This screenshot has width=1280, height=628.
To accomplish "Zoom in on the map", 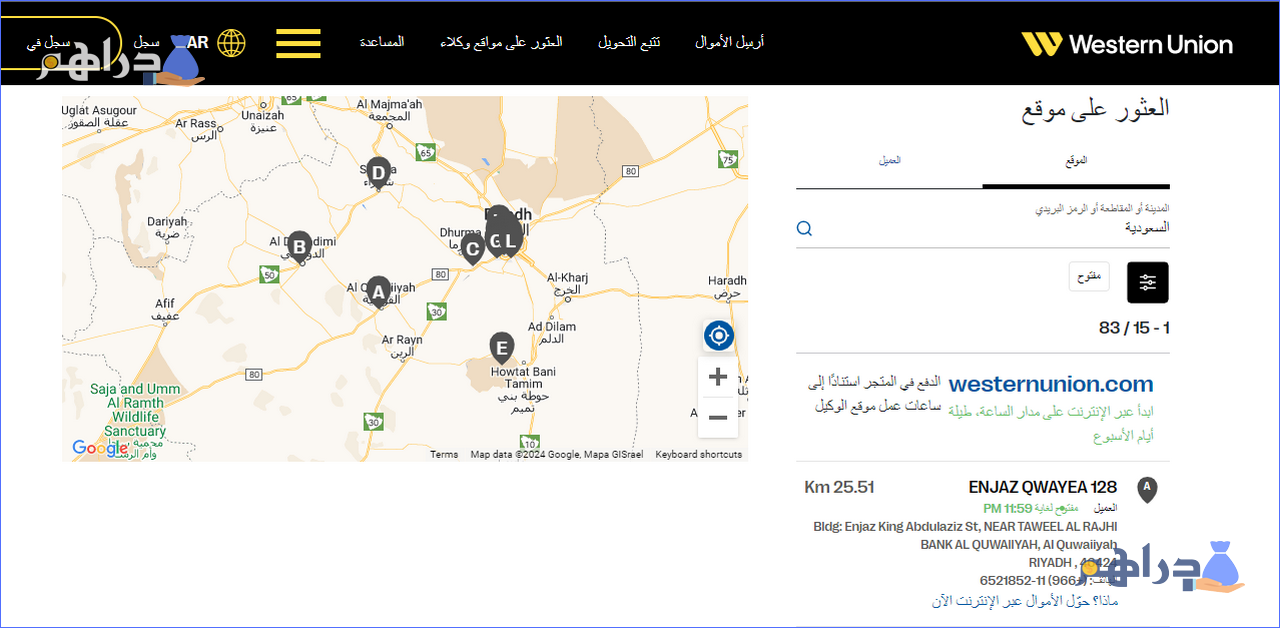I will pyautogui.click(x=717, y=377).
